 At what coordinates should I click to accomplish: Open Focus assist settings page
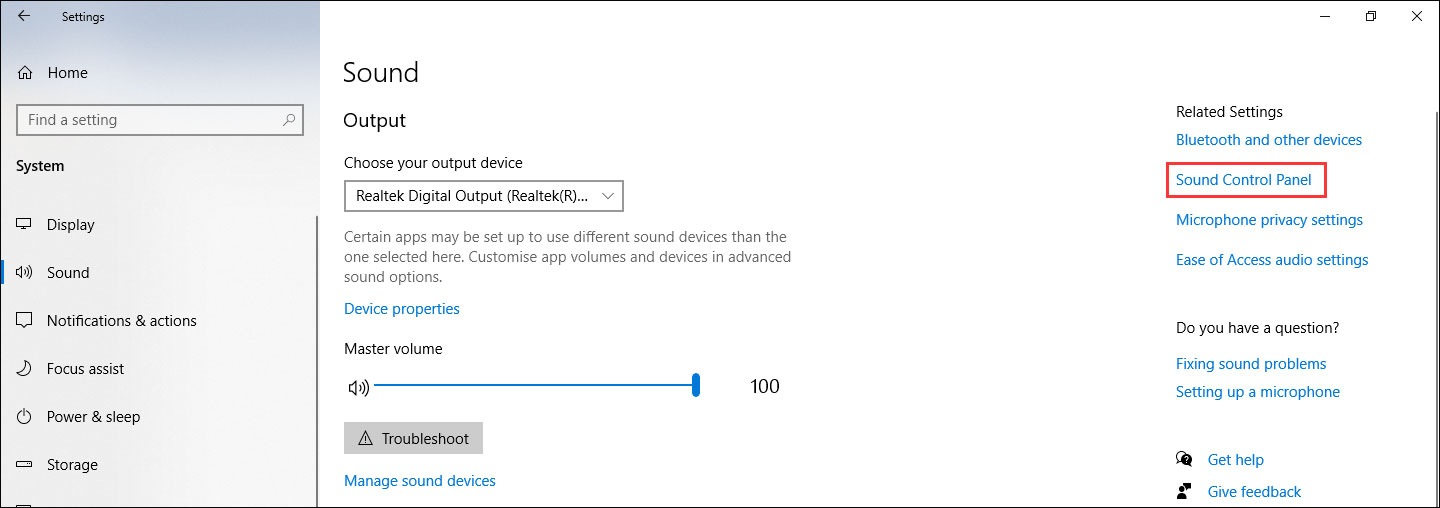[85, 369]
